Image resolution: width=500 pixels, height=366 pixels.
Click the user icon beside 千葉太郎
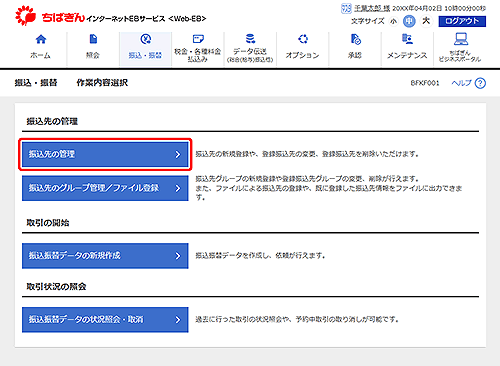click(x=346, y=8)
